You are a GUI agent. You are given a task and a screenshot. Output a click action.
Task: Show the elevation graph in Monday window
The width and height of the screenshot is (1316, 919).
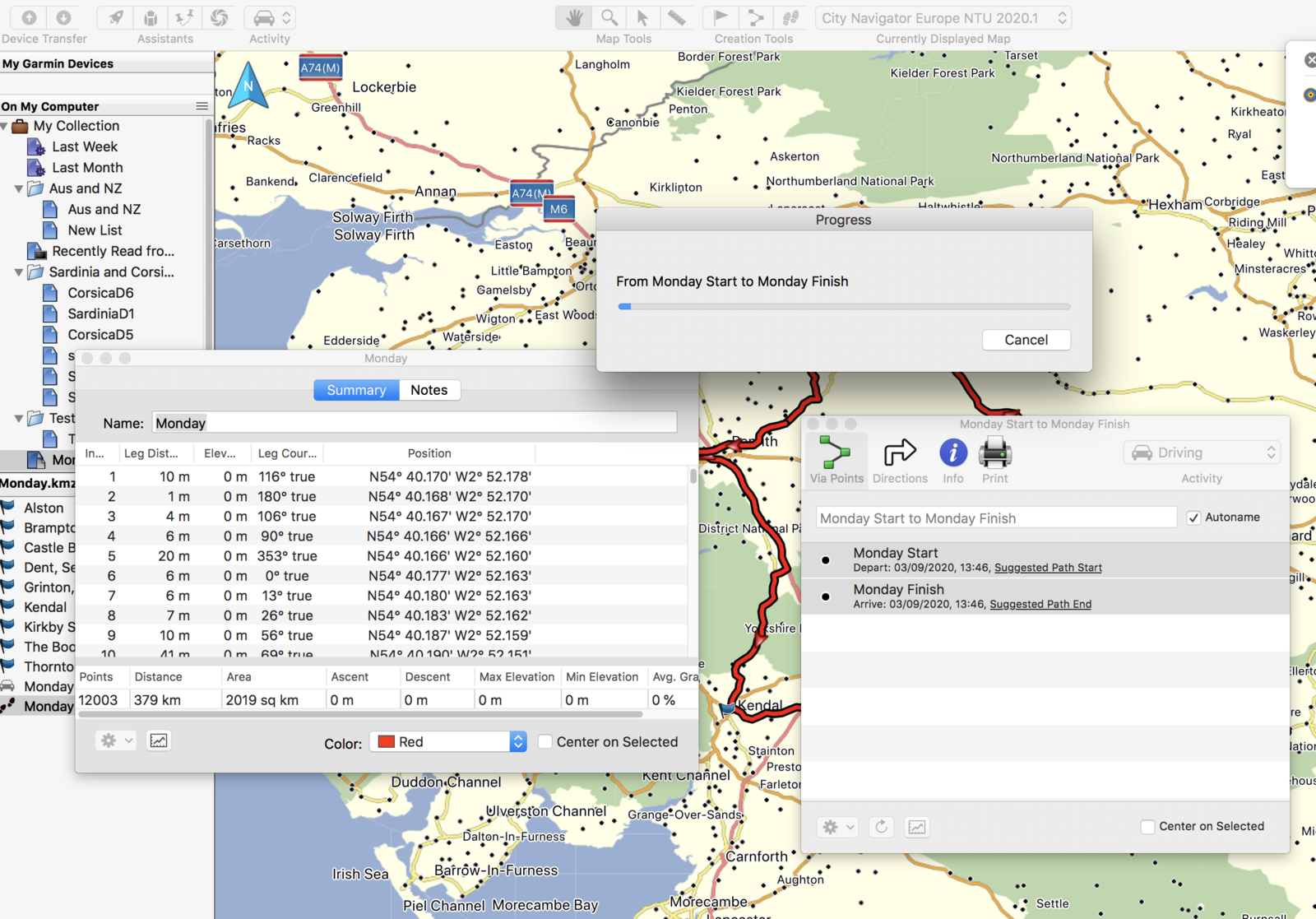pyautogui.click(x=159, y=740)
